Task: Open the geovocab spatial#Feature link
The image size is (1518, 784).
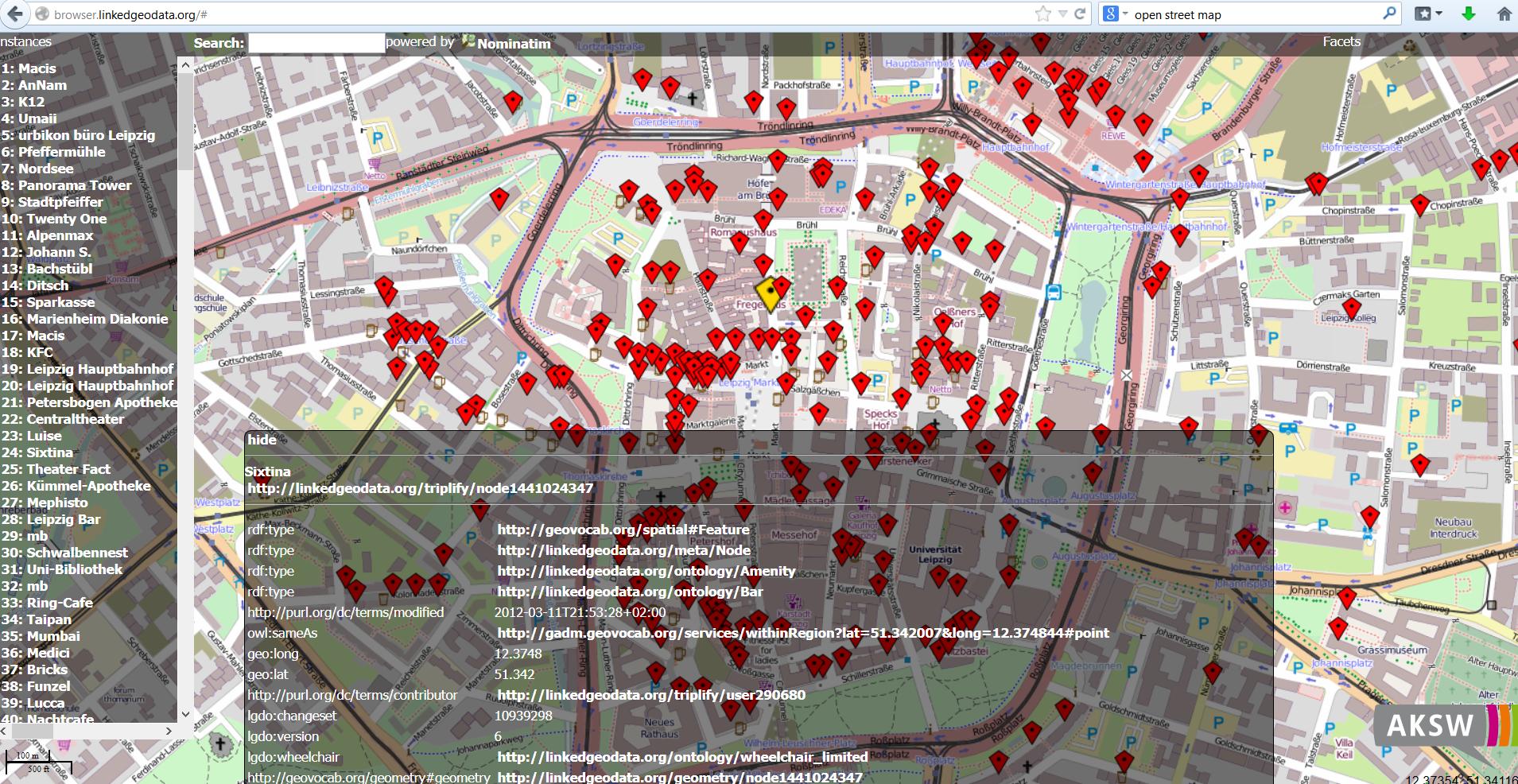Action: [x=623, y=530]
